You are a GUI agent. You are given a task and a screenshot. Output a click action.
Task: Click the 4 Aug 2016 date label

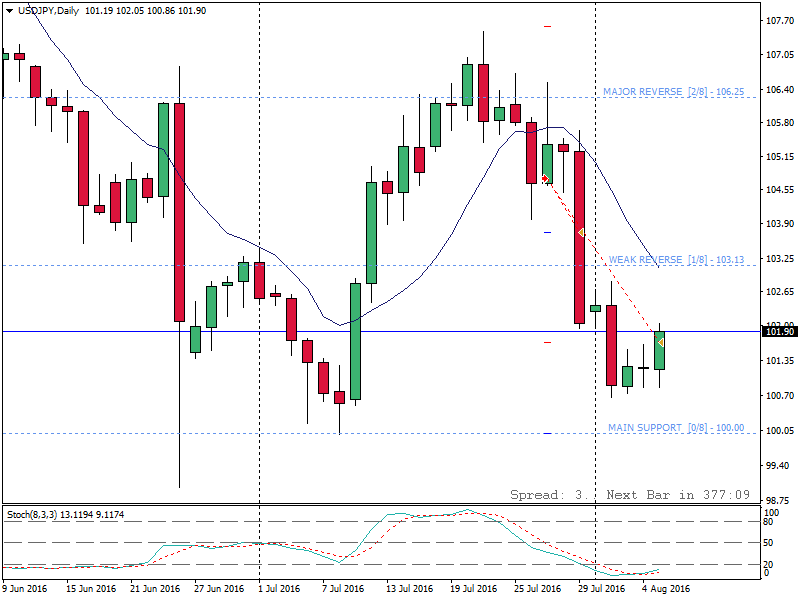pos(666,589)
